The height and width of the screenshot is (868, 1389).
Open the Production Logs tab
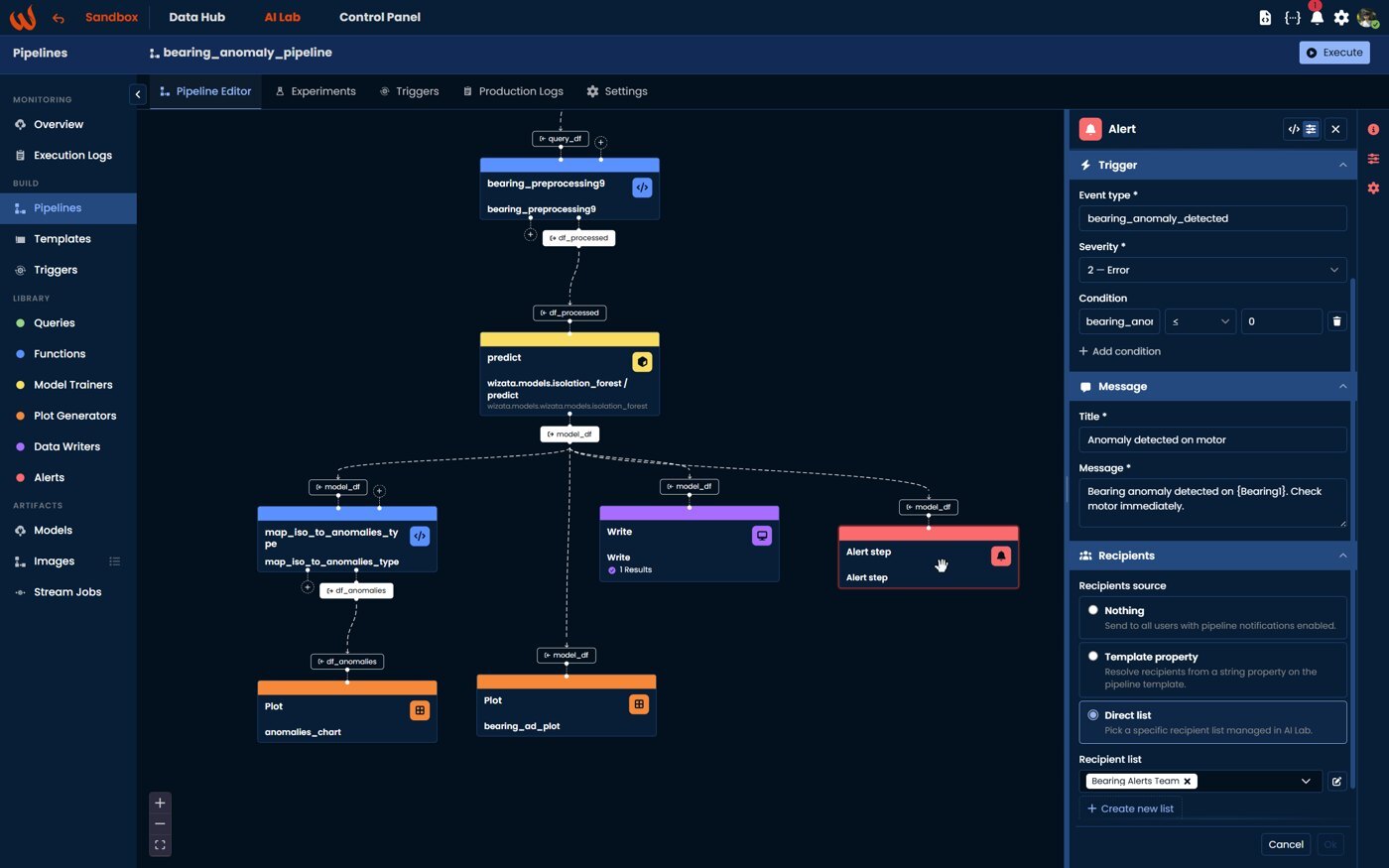tap(513, 91)
